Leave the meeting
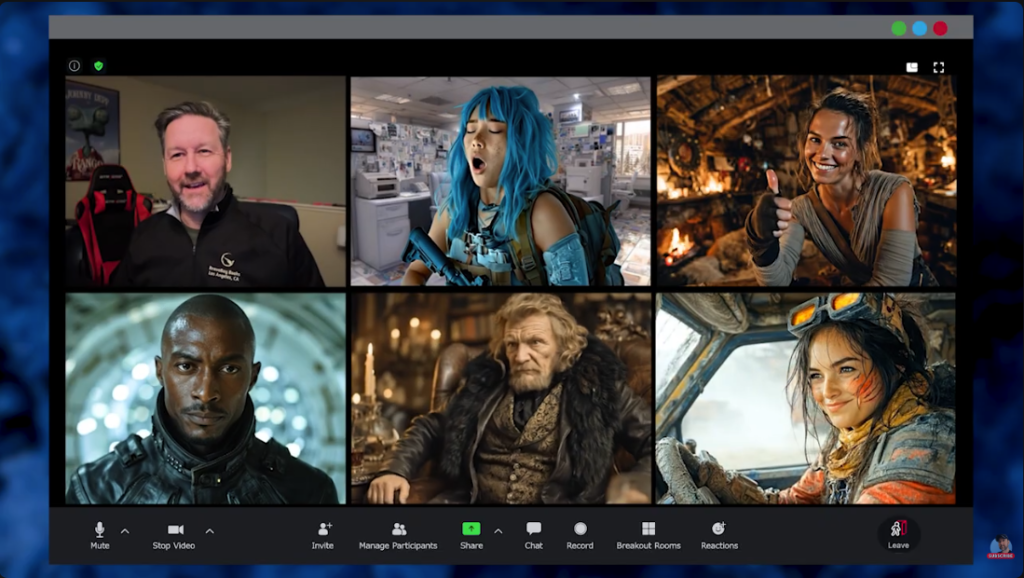 pos(899,533)
